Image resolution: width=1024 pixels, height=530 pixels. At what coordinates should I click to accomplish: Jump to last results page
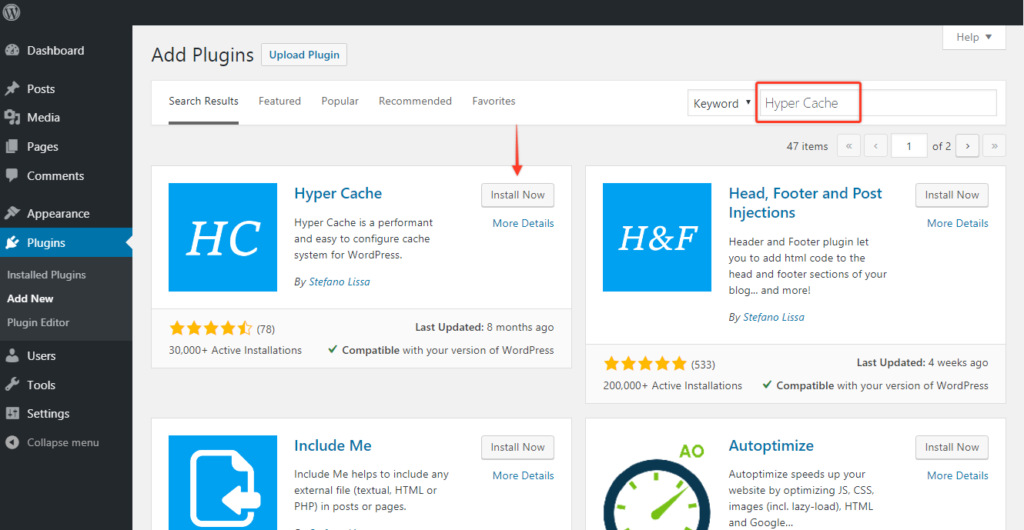tap(994, 146)
